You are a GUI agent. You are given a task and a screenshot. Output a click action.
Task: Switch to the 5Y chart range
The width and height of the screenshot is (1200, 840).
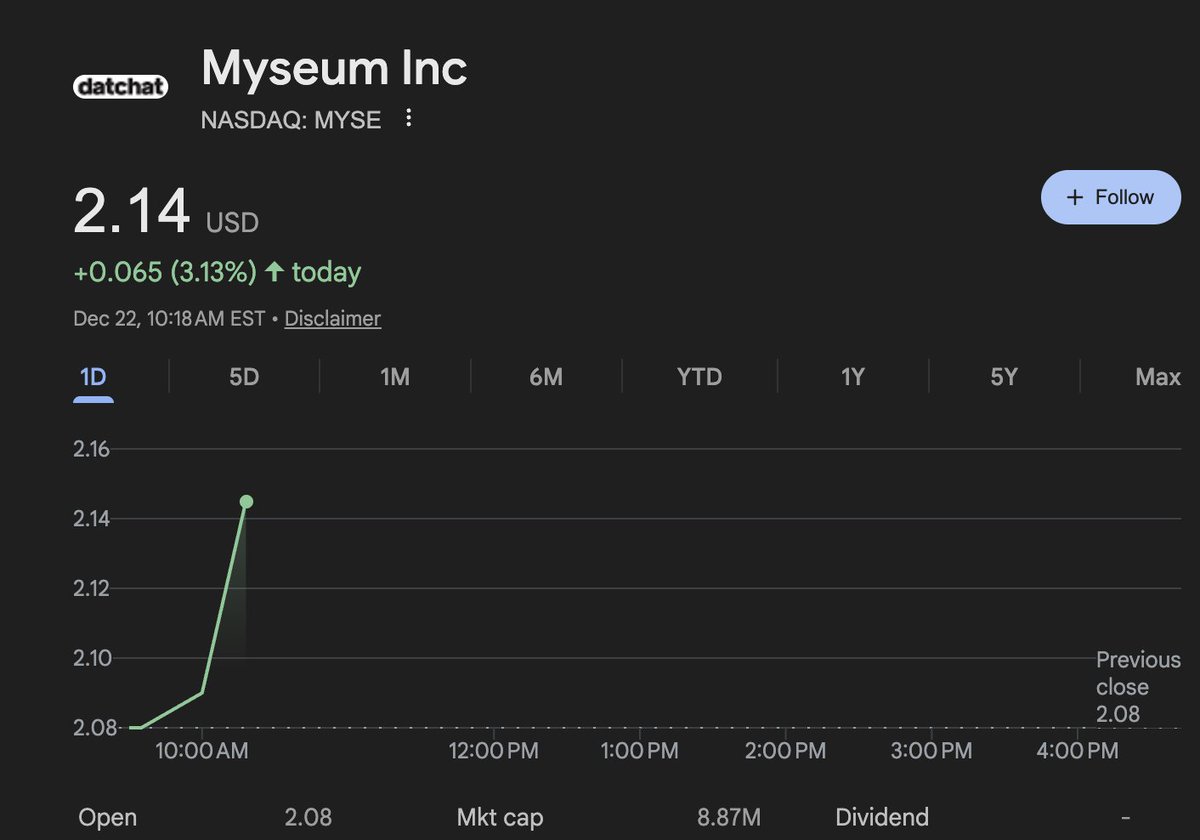[x=1003, y=377]
